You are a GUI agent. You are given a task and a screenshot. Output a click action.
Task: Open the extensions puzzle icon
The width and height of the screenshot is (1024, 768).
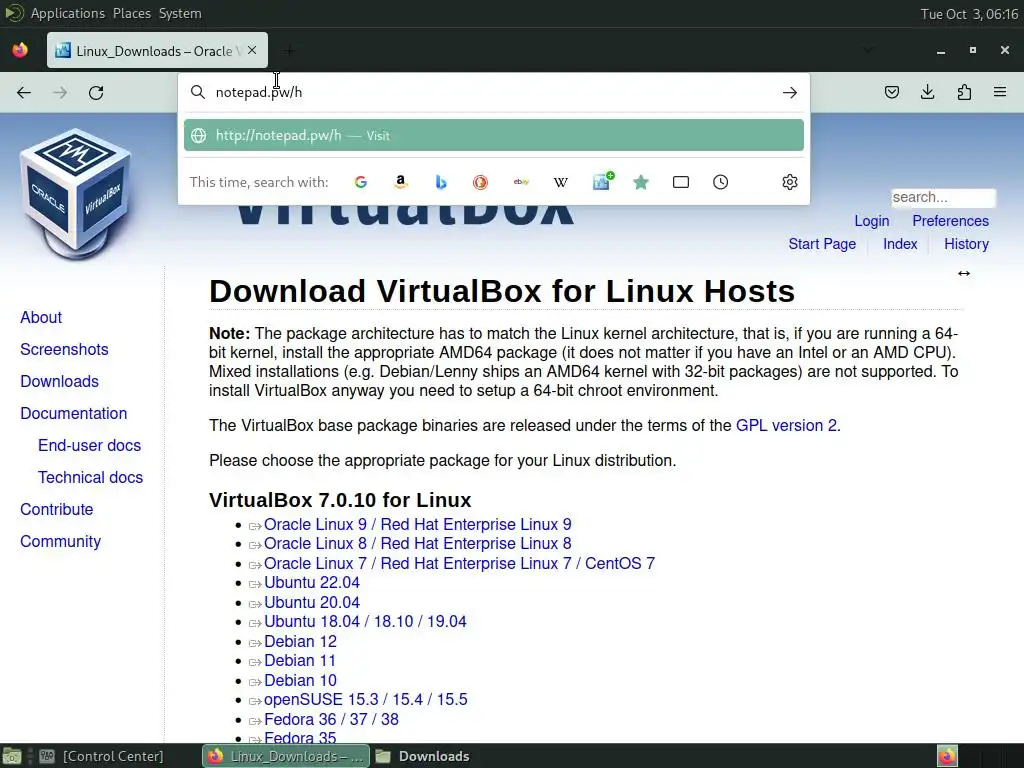pos(964,92)
